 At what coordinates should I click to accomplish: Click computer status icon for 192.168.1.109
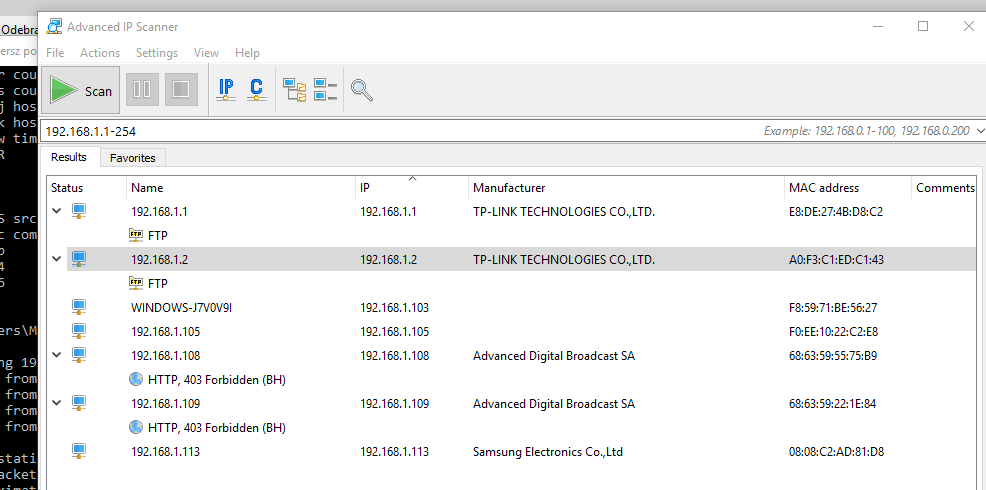point(79,403)
